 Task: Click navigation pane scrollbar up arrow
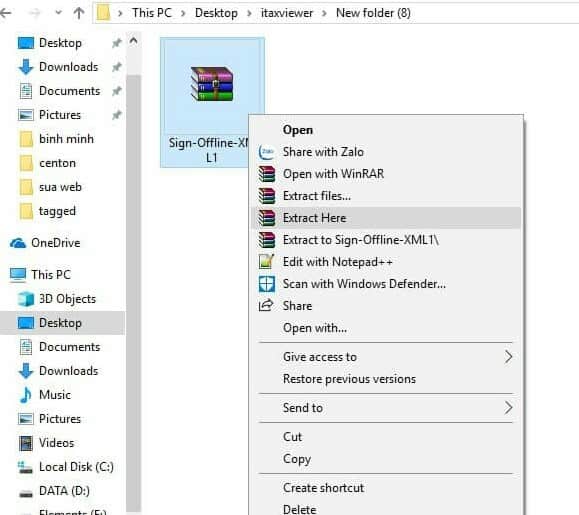click(134, 41)
